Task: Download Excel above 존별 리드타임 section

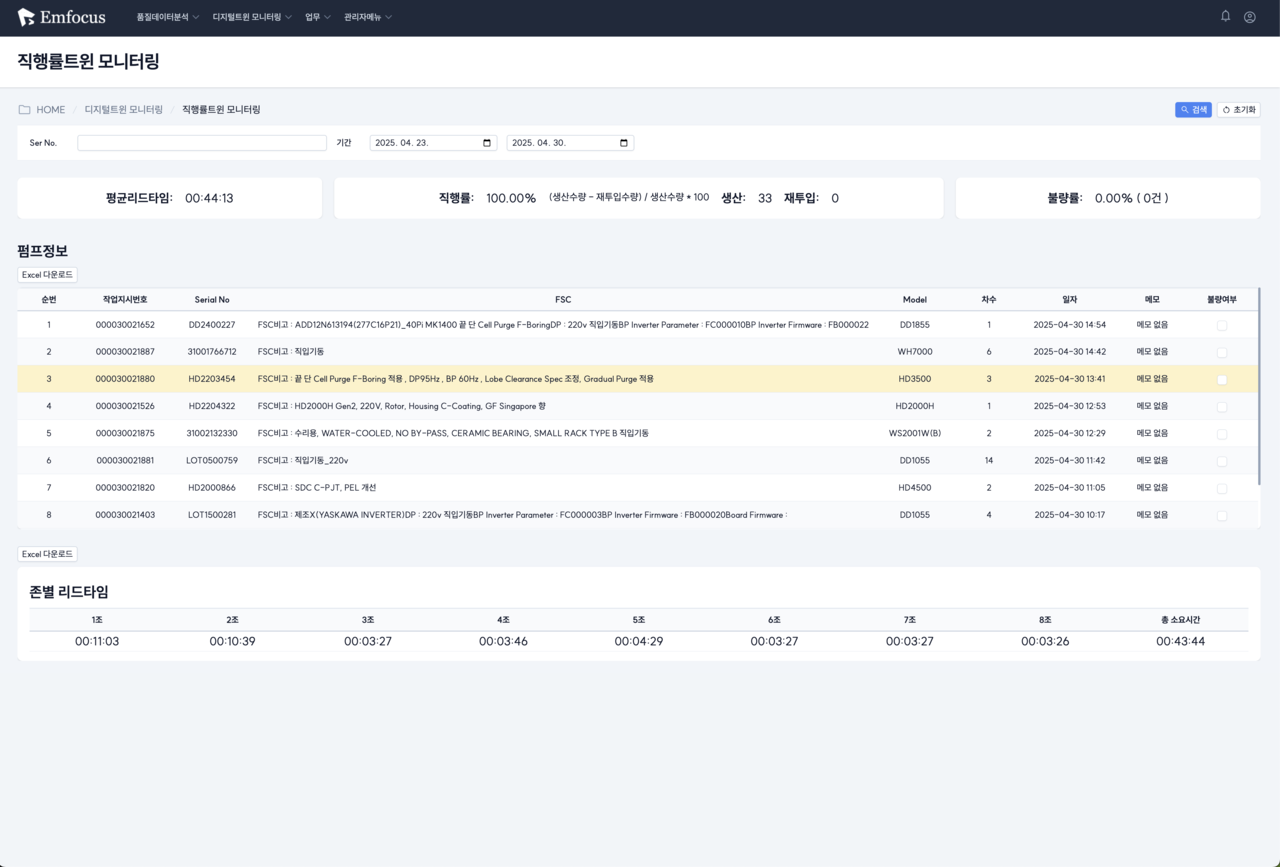Action: point(47,554)
